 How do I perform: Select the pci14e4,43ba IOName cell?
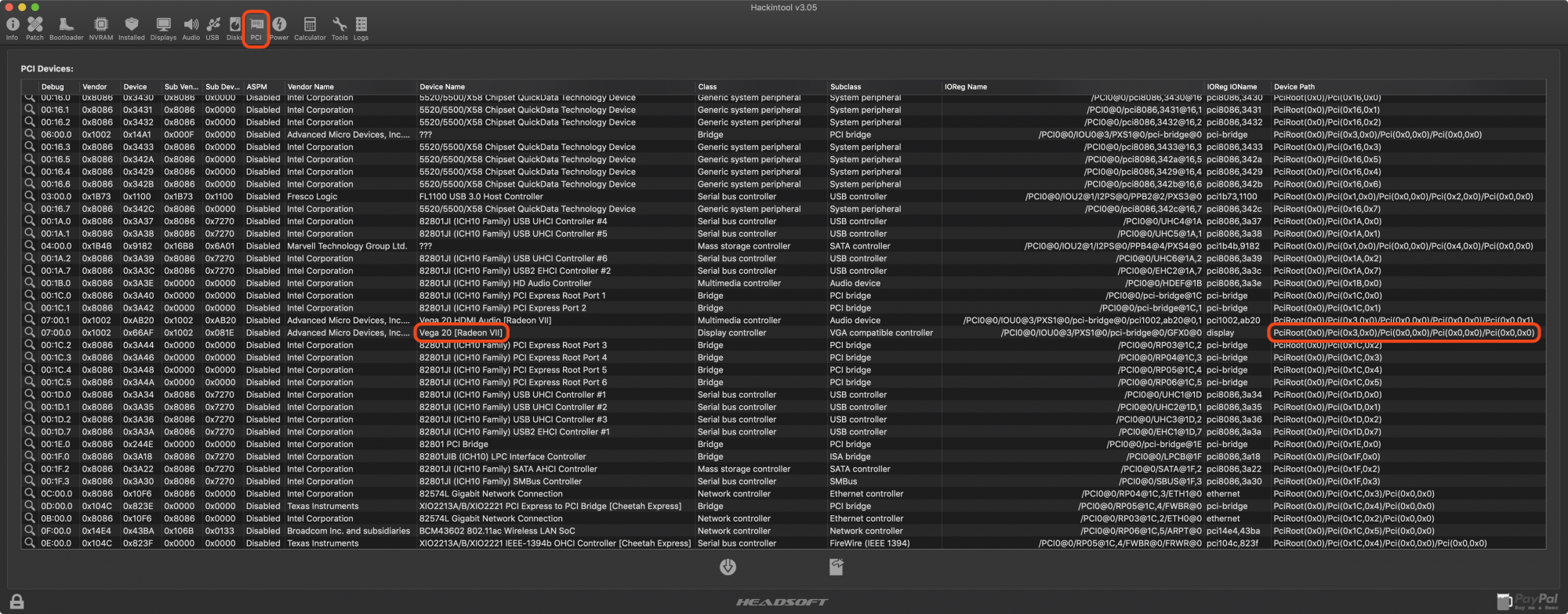coord(1233,531)
